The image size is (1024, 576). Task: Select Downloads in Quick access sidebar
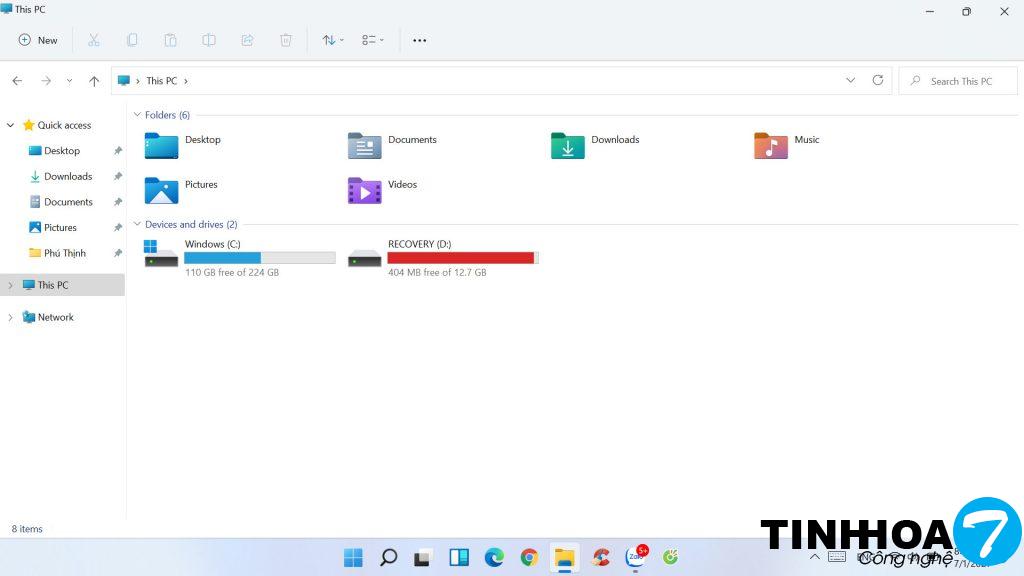tap(67, 176)
